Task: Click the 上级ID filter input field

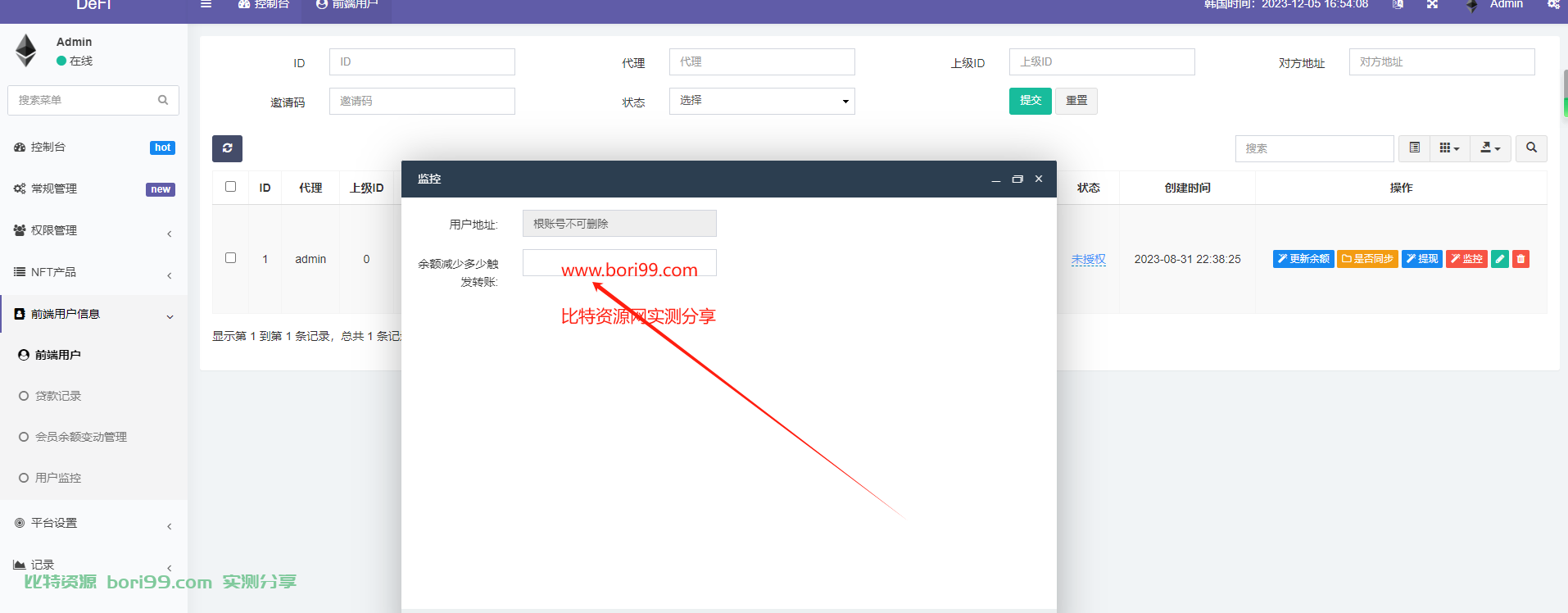Action: (1102, 61)
